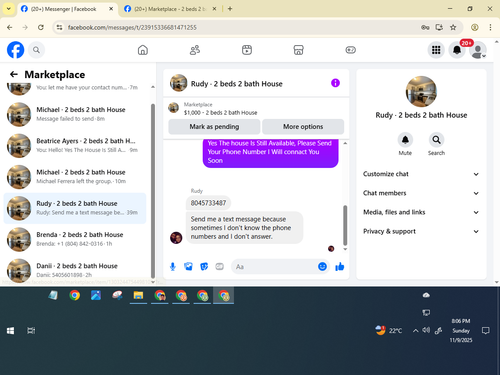This screenshot has width=500, height=375.
Task: Click Rudy's large profile picture thumbnail
Action: tap(421, 91)
